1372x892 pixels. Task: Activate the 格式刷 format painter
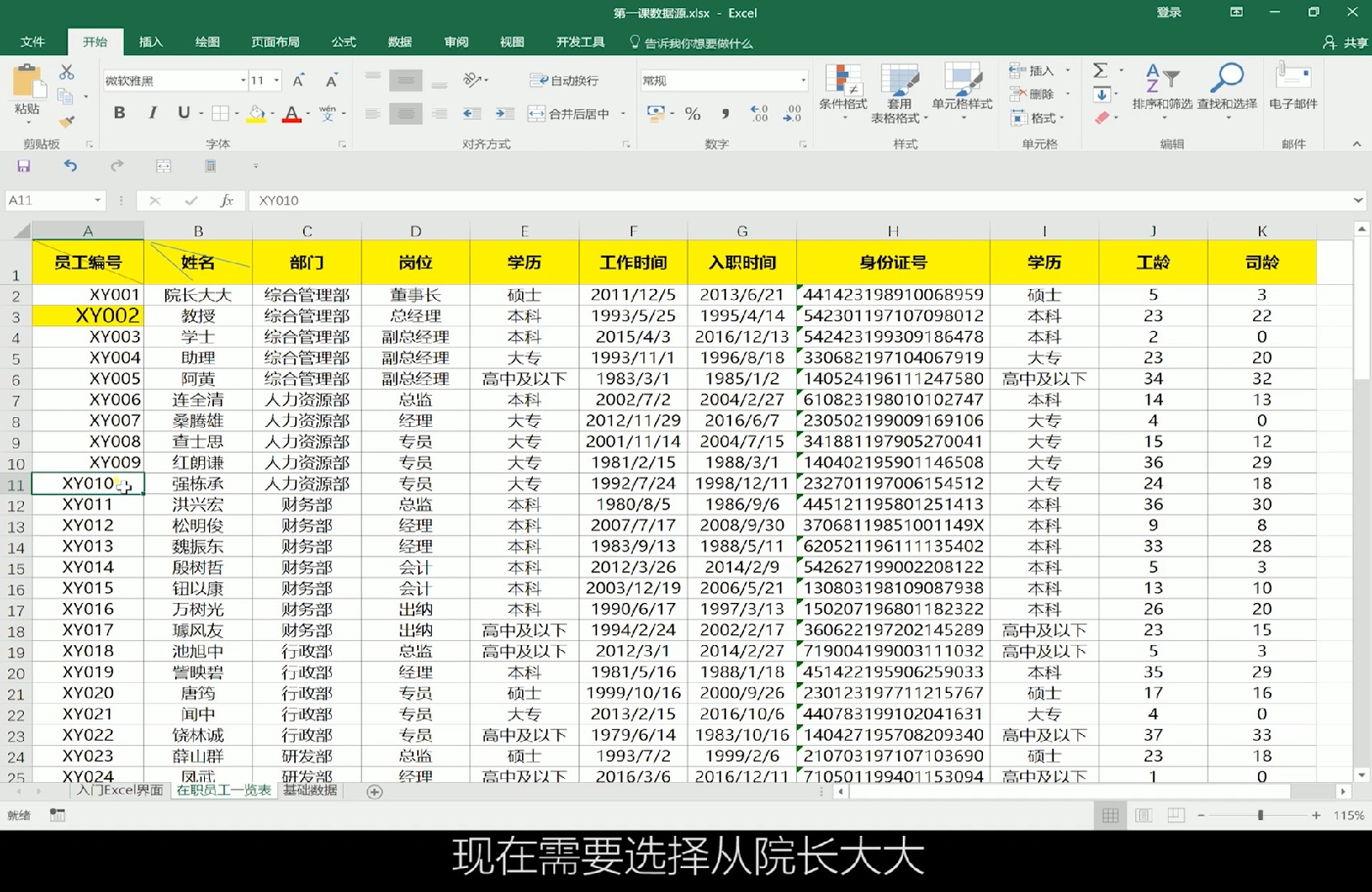coord(66,122)
